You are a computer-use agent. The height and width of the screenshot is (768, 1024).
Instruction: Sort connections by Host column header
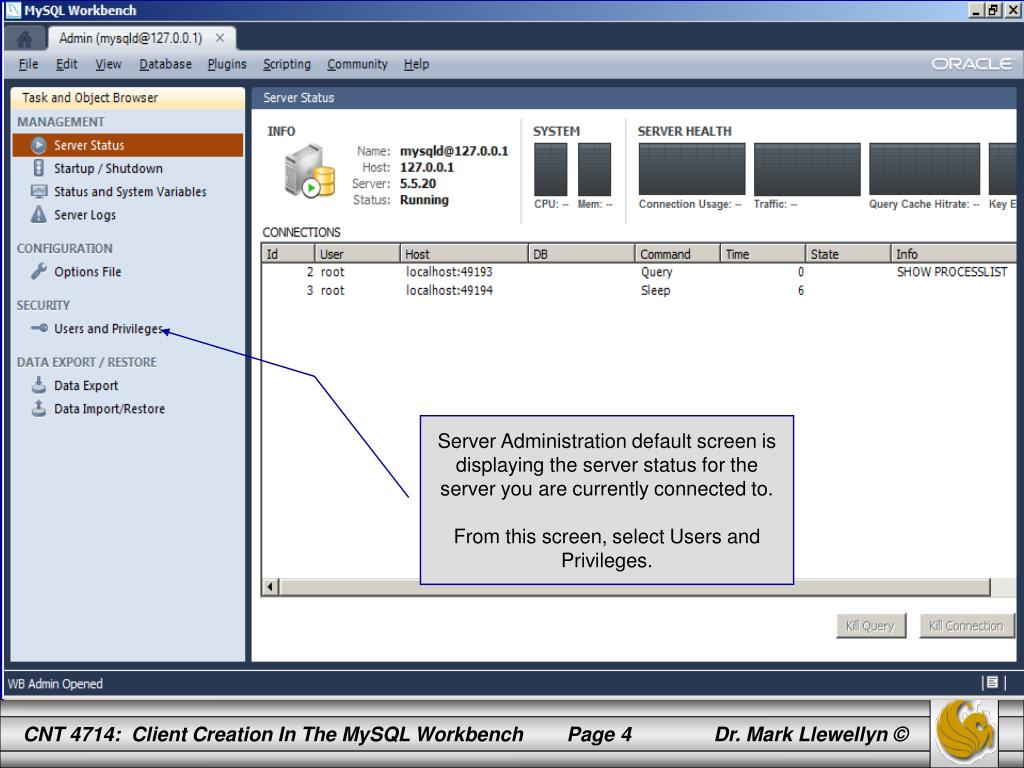[x=464, y=253]
